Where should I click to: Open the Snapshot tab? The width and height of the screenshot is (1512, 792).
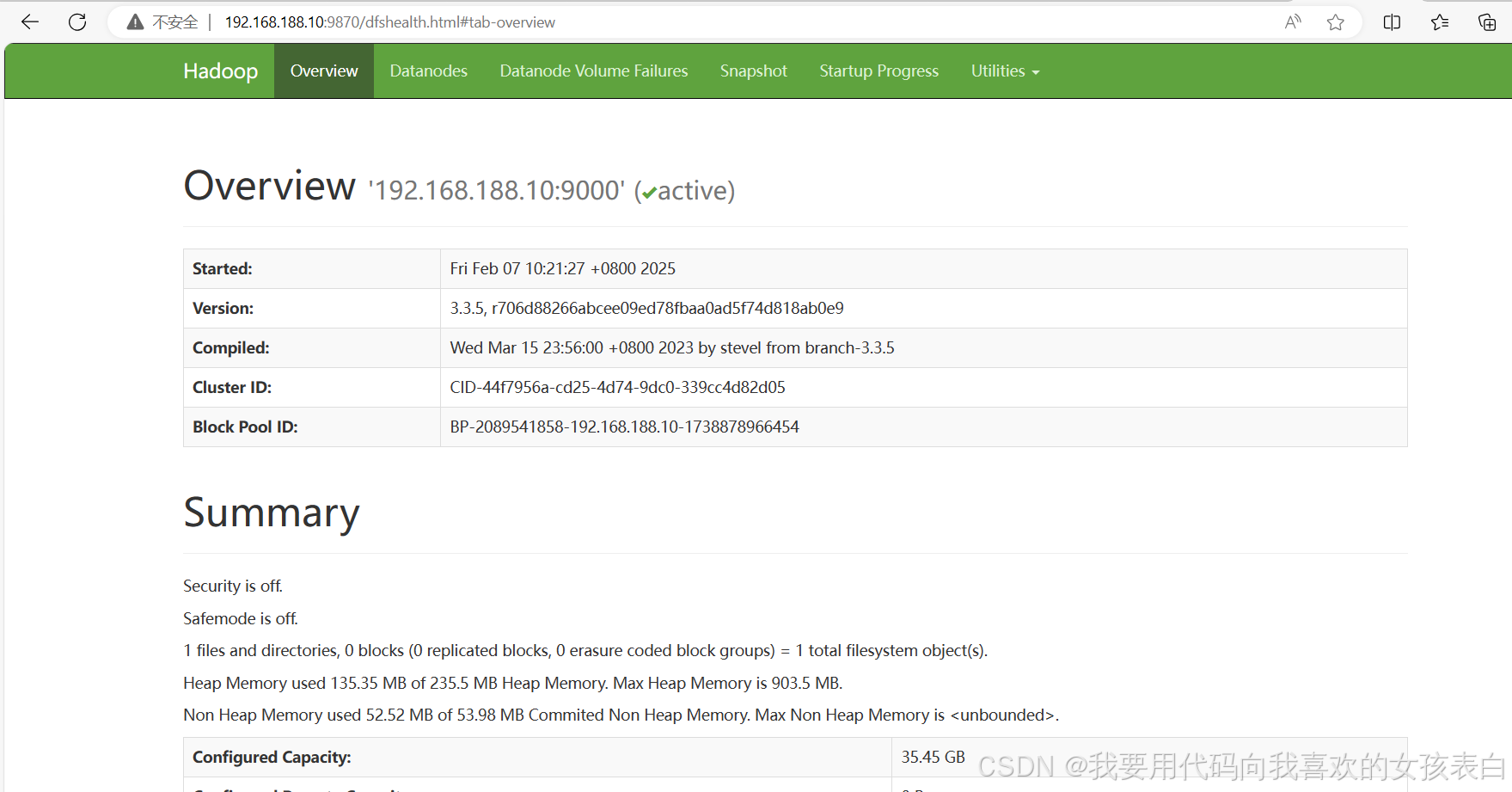[x=754, y=71]
